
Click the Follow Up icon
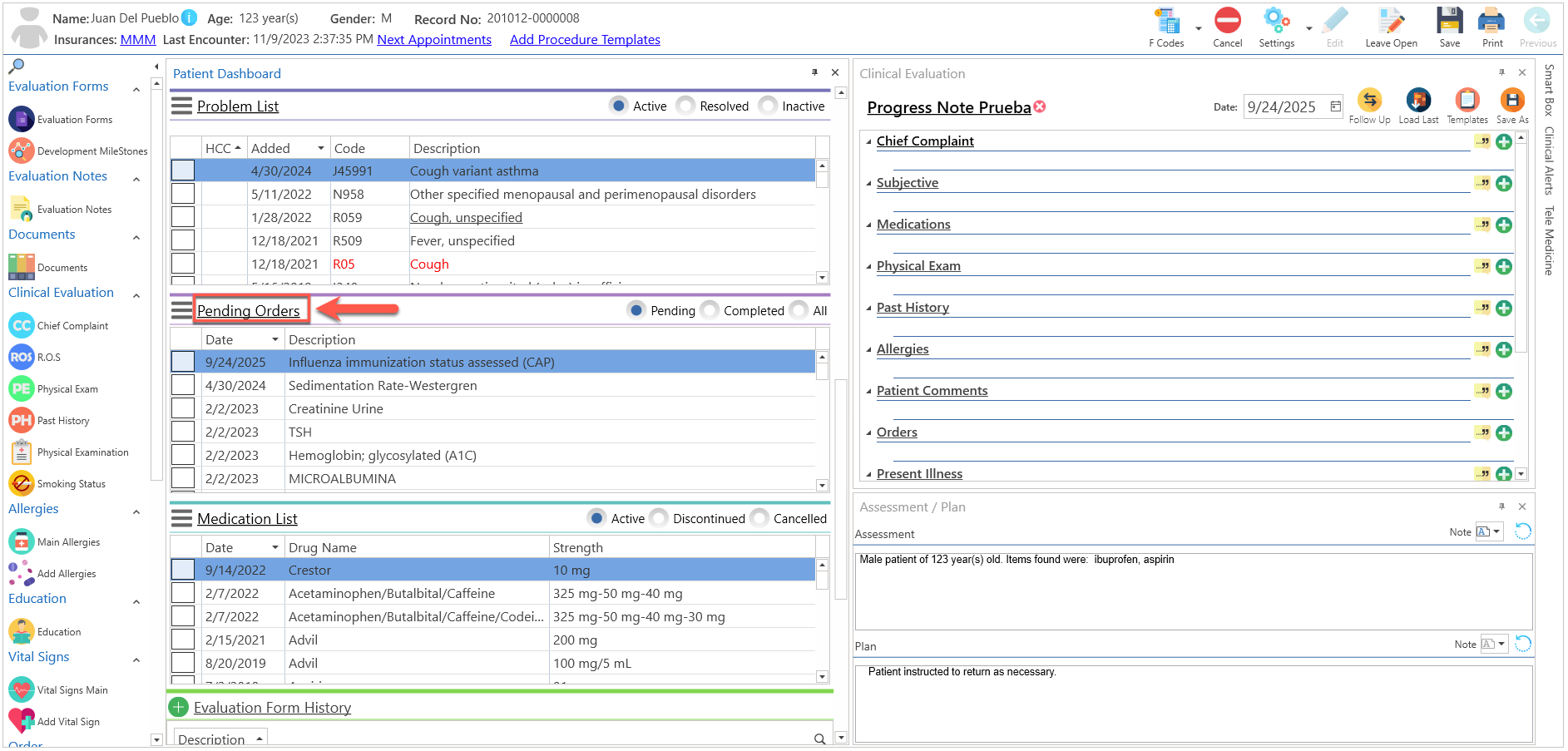[1369, 101]
